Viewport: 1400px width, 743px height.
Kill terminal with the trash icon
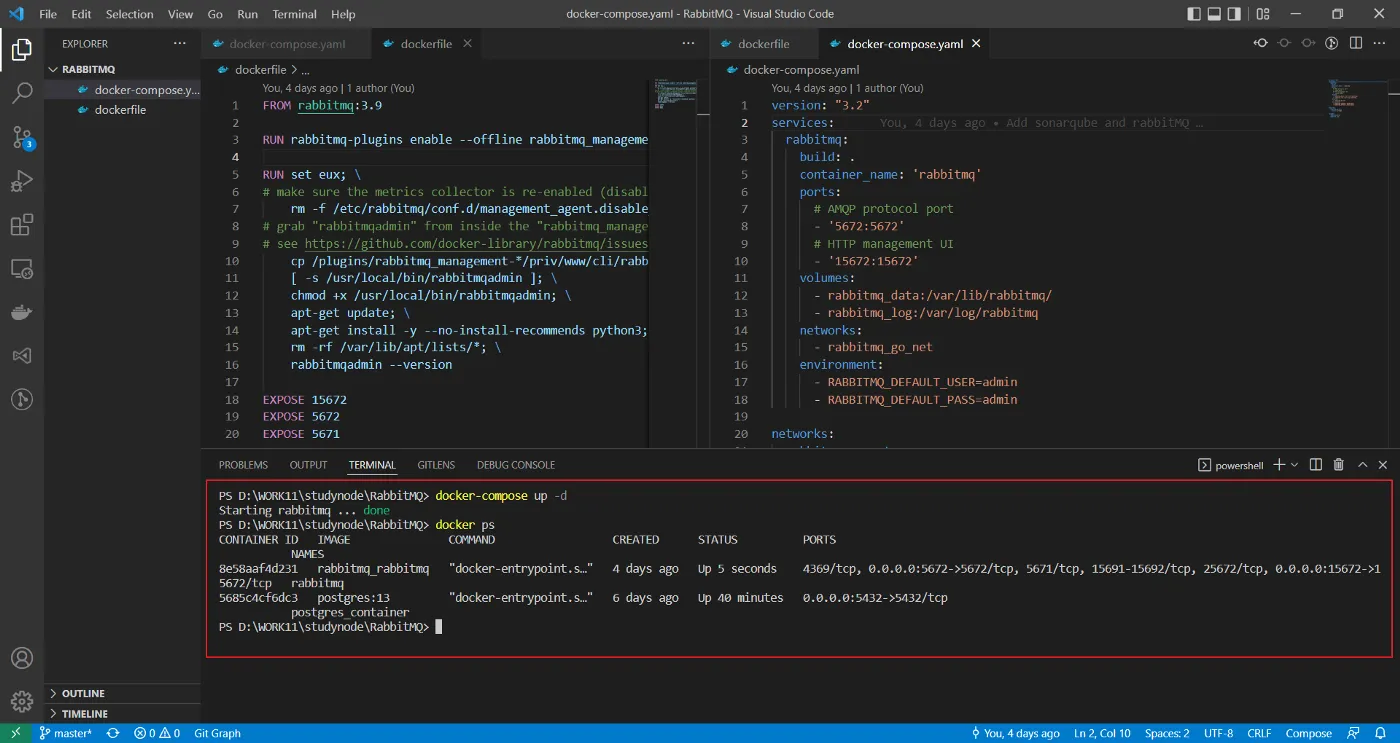pos(1338,465)
